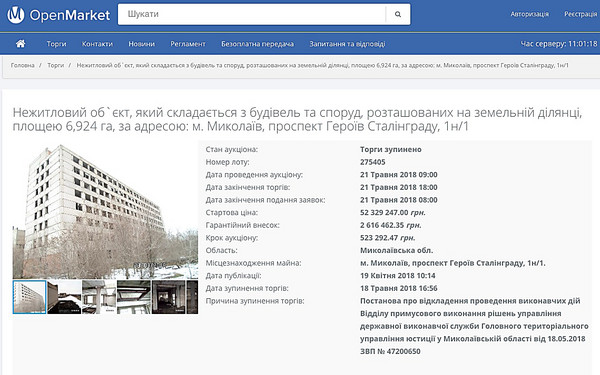Click bidding end date '21 Травня 2018 18:00'

(398, 187)
